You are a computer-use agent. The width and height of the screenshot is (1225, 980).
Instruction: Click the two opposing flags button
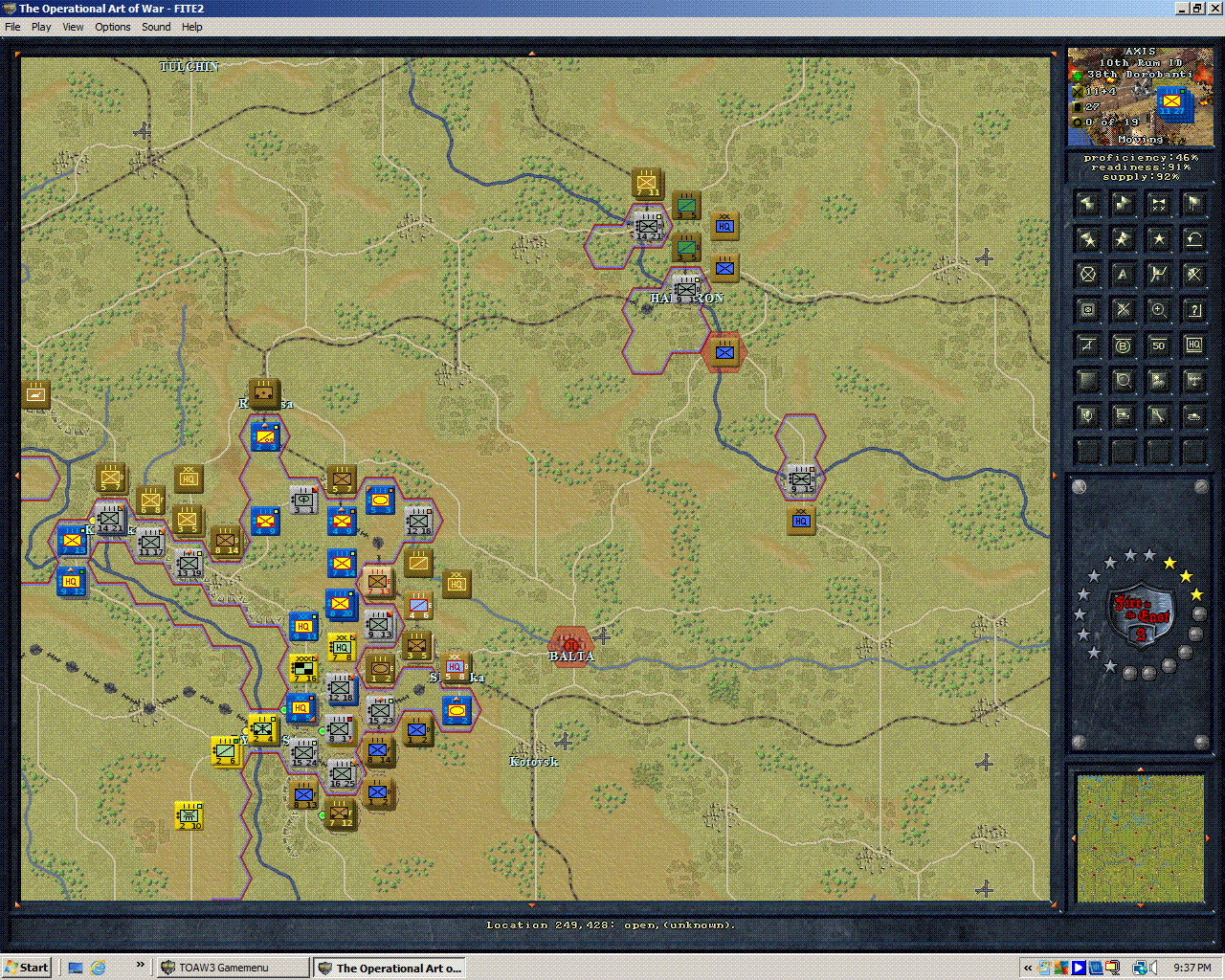click(1158, 204)
